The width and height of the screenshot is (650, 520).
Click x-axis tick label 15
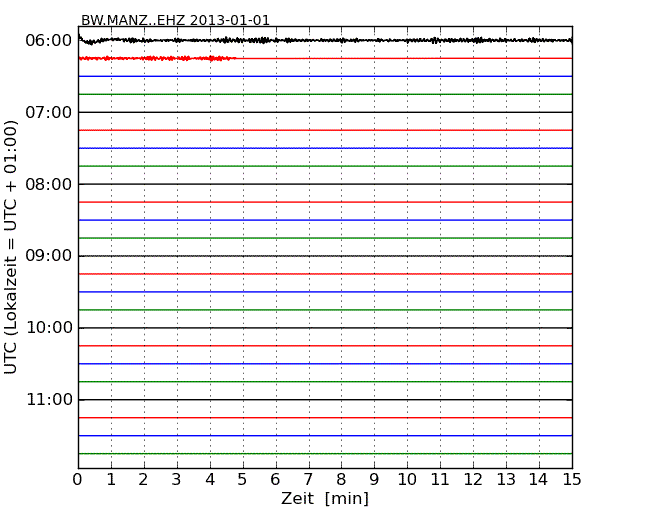[572, 480]
